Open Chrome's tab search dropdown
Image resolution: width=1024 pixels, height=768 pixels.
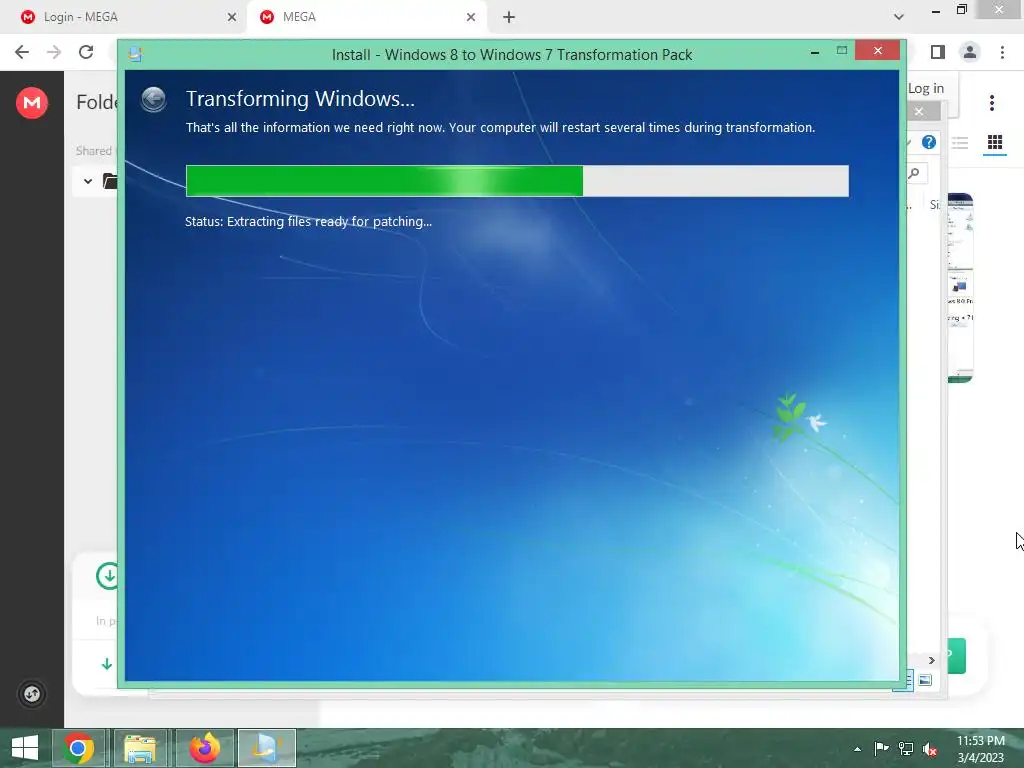[x=899, y=17]
